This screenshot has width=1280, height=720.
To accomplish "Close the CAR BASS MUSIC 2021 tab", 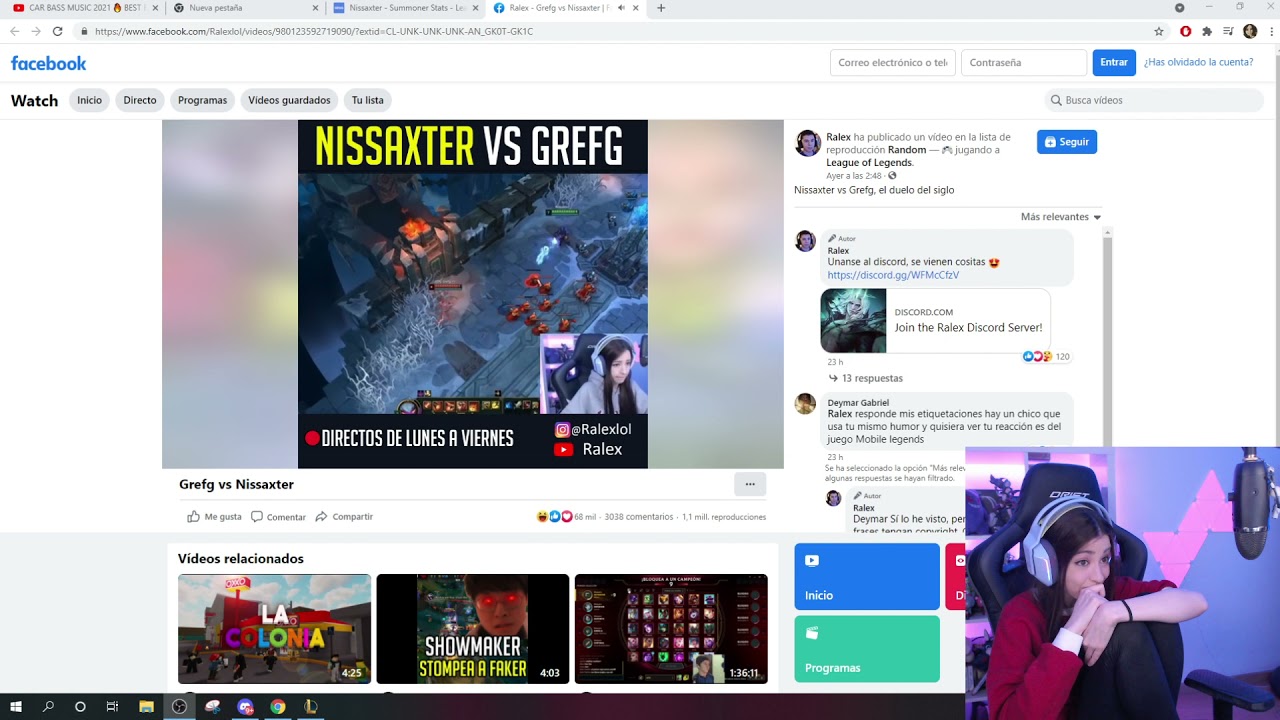I will (x=155, y=8).
